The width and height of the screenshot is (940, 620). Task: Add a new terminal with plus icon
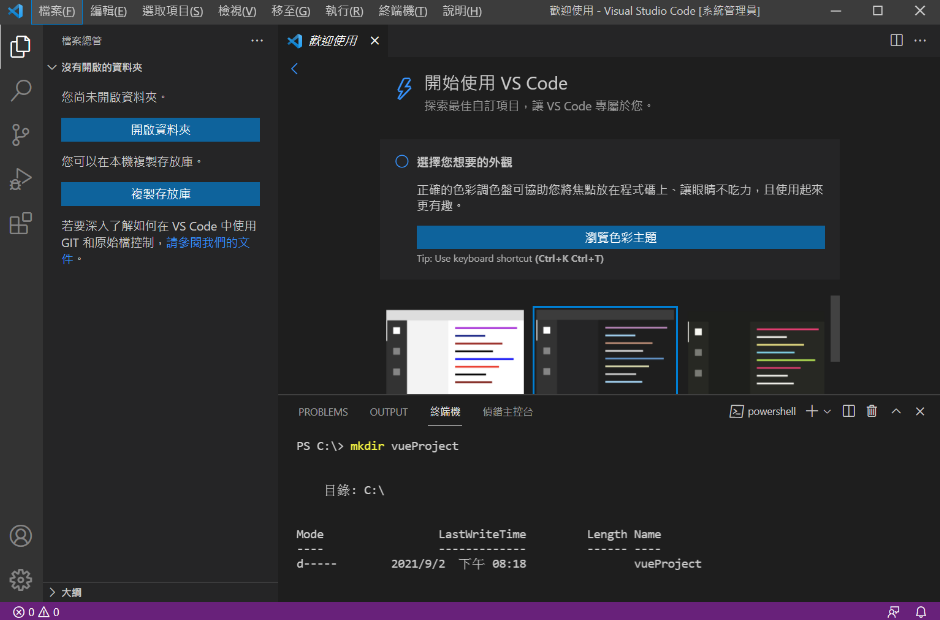[812, 411]
